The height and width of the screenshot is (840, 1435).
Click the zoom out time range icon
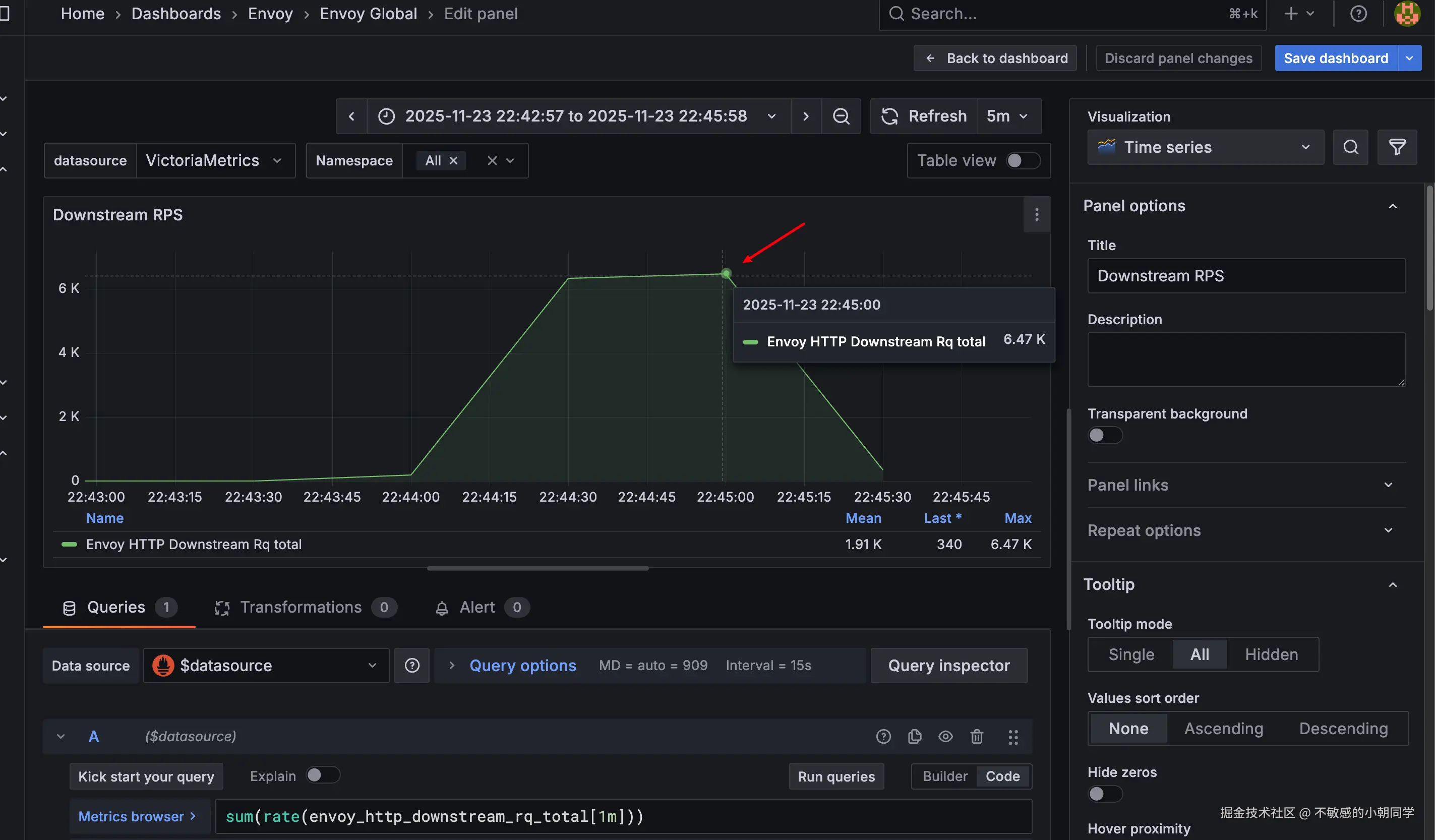(x=841, y=116)
